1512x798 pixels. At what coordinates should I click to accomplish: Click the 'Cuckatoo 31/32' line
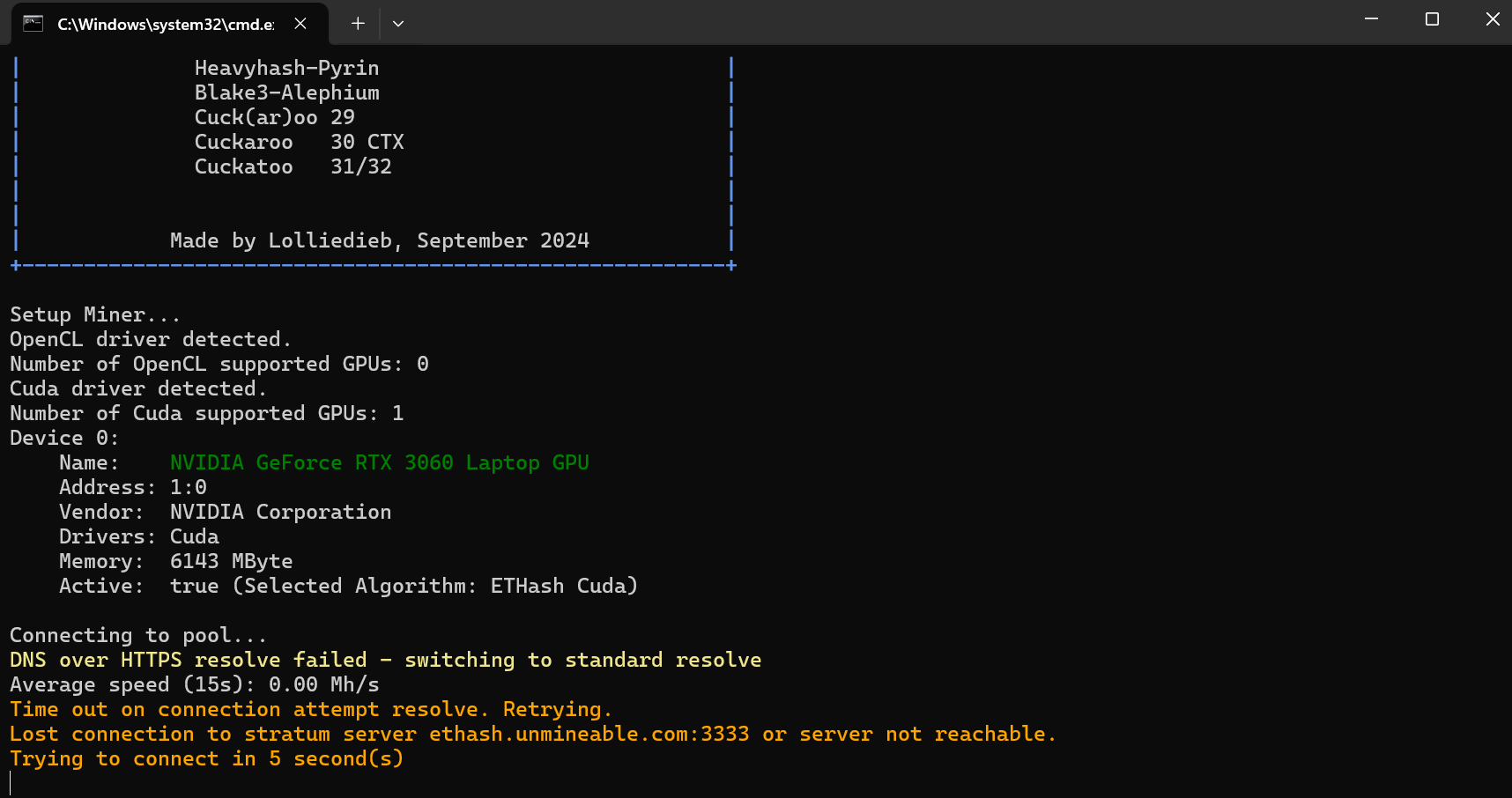coord(293,166)
